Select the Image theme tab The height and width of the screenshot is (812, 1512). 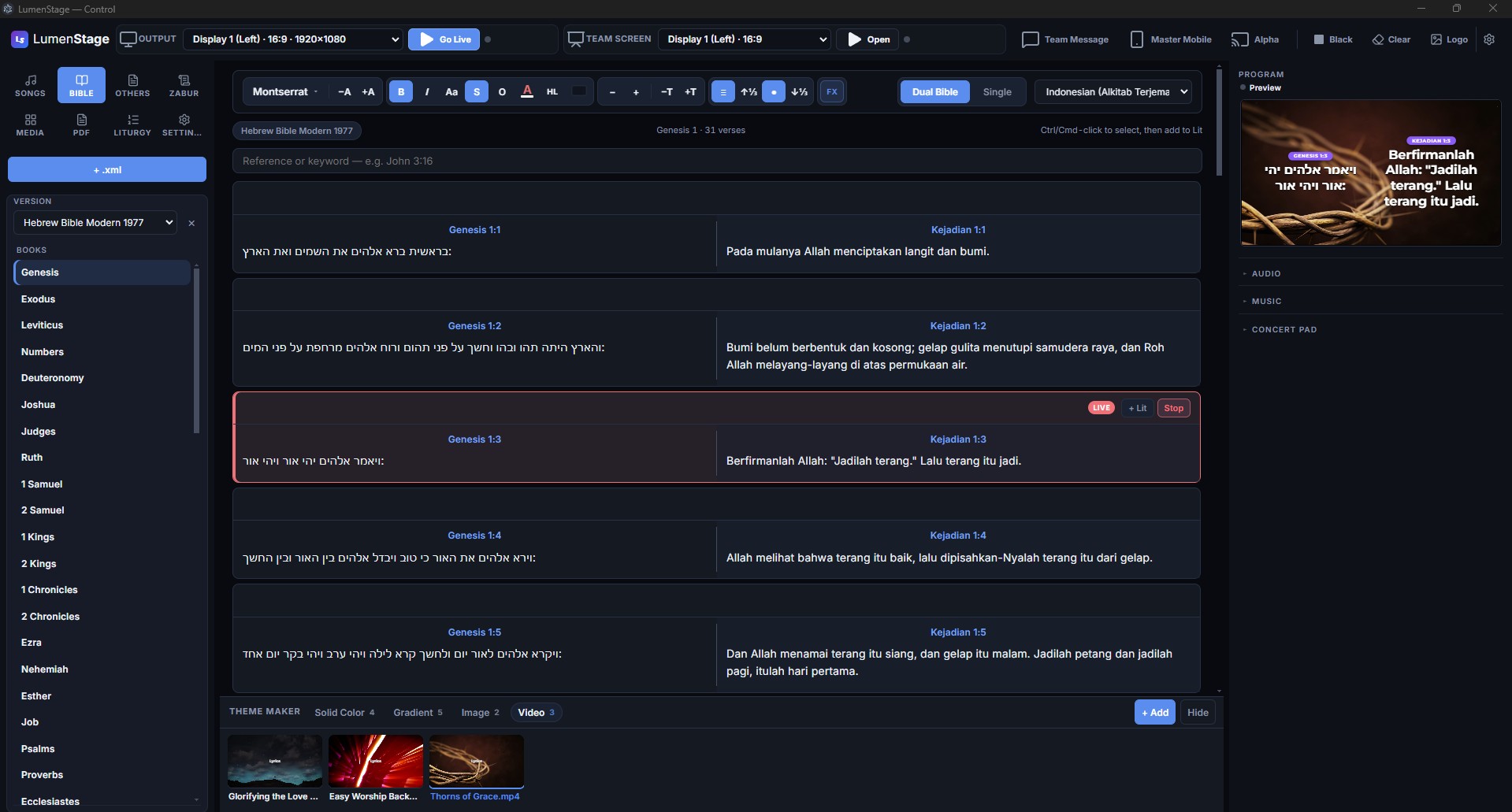coord(480,713)
